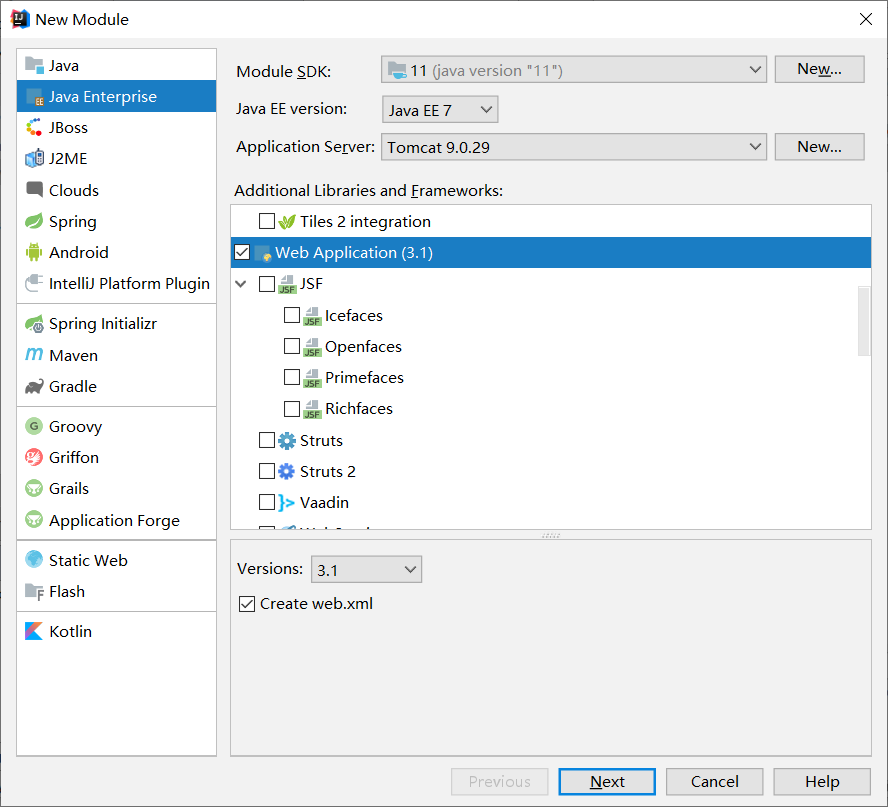Image resolution: width=888 pixels, height=807 pixels.
Task: Click the Next button
Action: tap(607, 782)
